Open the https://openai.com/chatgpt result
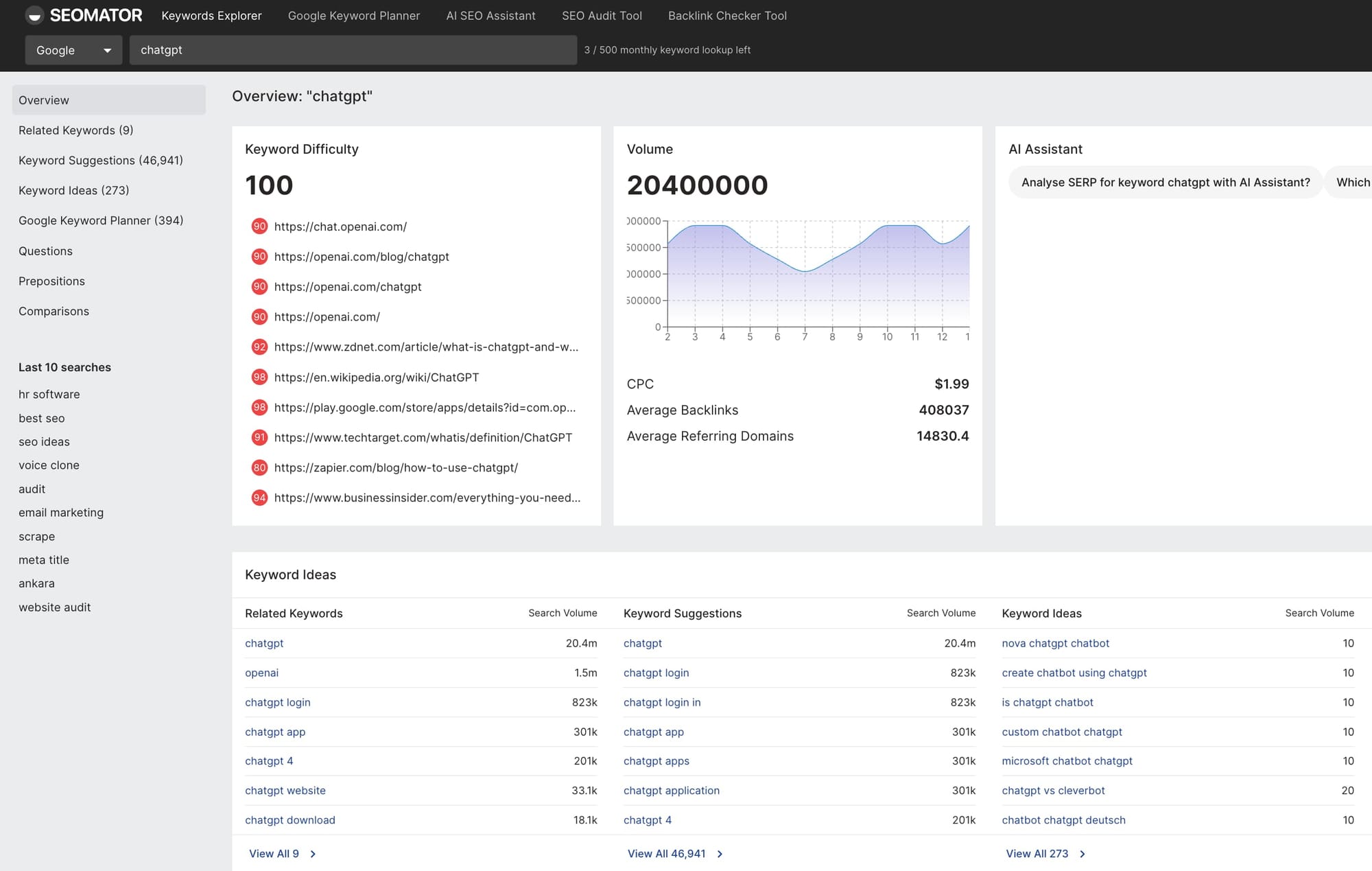Screen dimensions: 1372x871 (x=348, y=287)
